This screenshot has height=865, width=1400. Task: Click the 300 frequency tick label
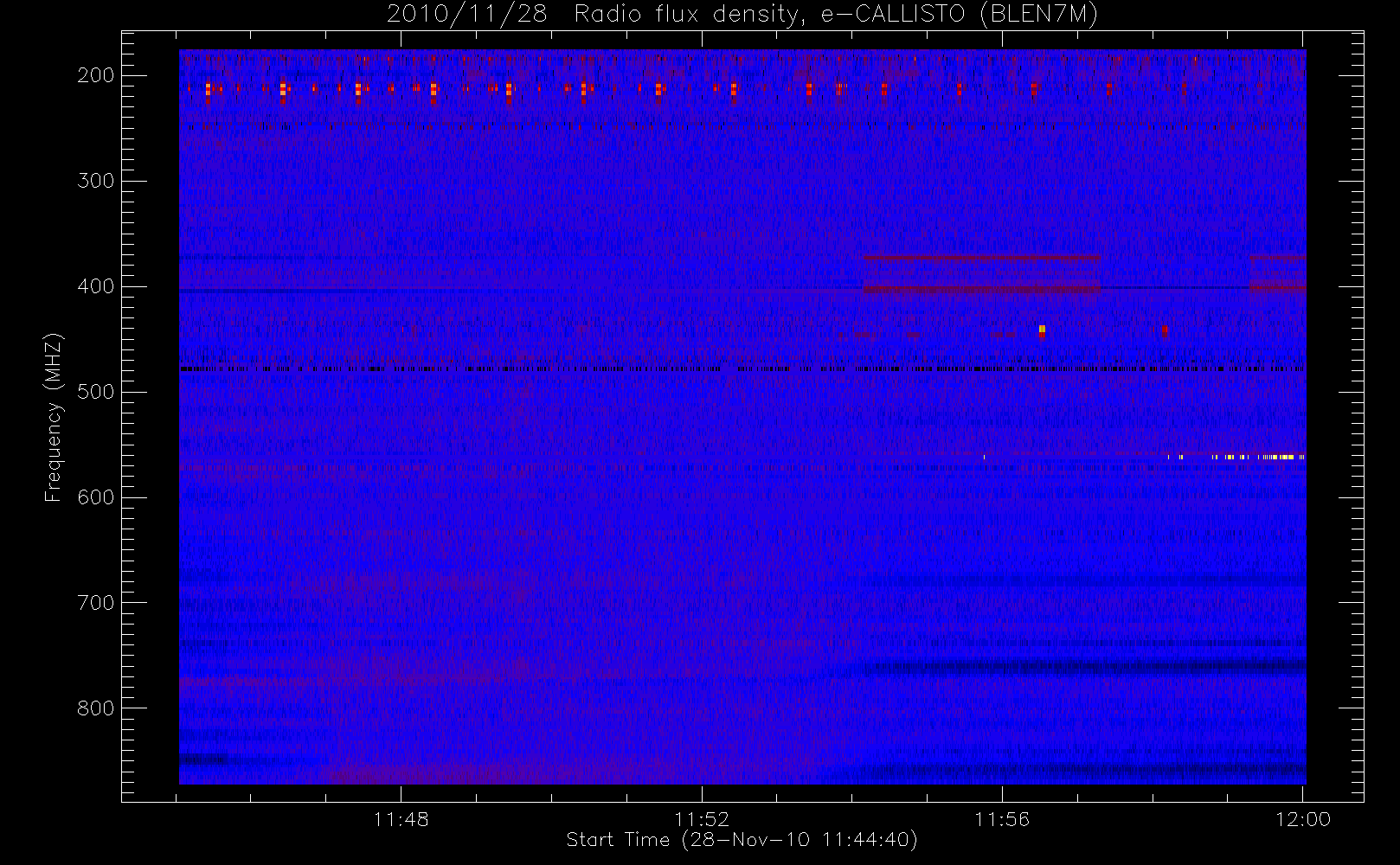click(96, 181)
